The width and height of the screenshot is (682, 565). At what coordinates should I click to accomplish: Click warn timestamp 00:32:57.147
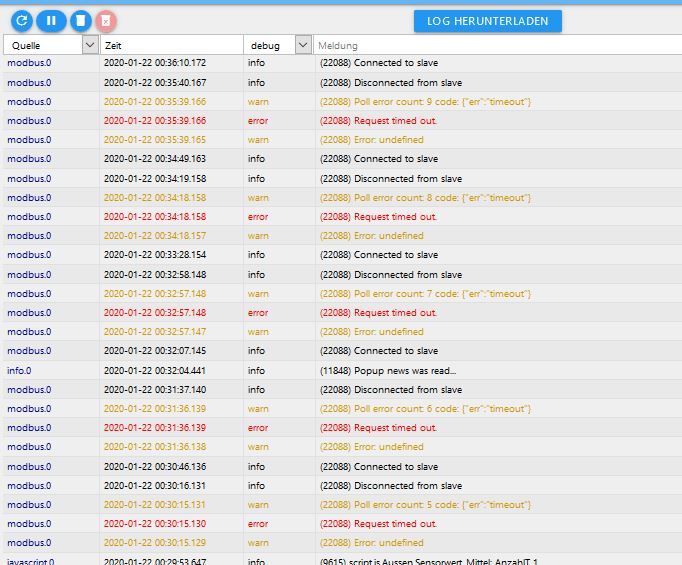click(x=155, y=332)
